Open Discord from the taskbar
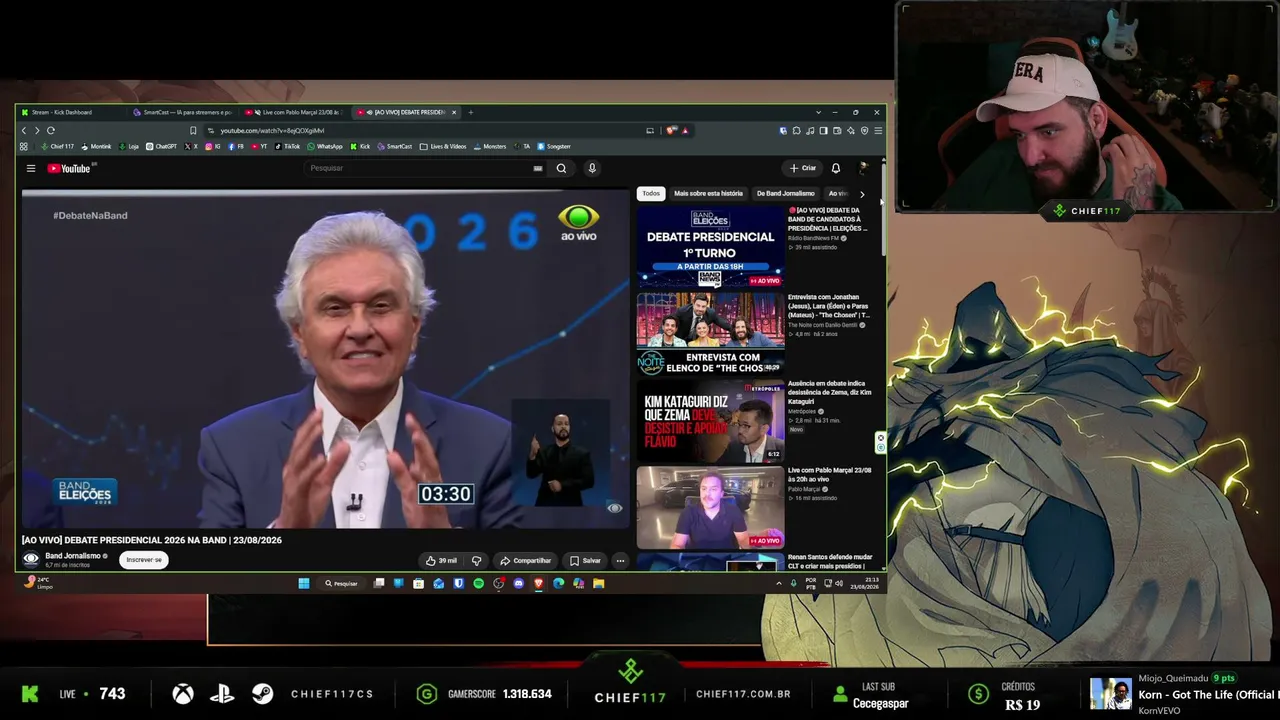 pos(518,583)
